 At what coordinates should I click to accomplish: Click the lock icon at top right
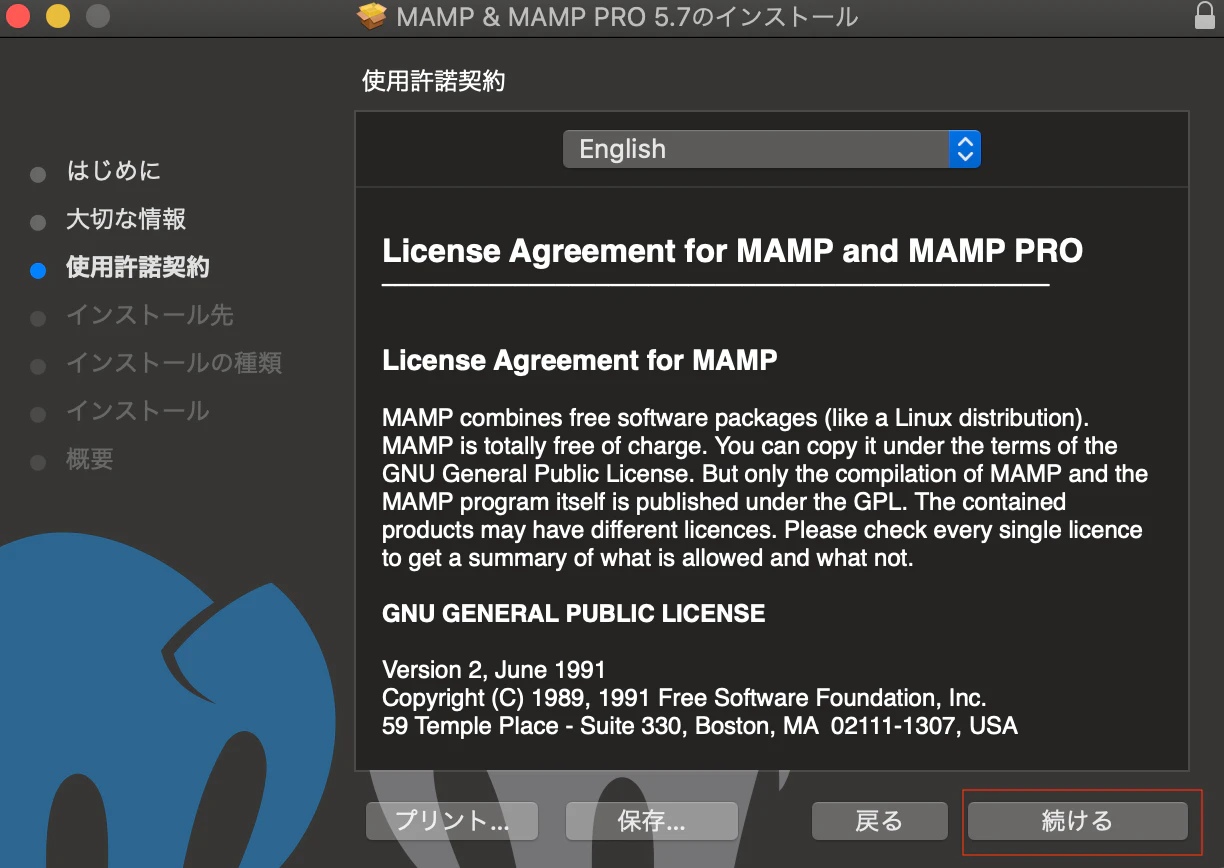(1207, 16)
